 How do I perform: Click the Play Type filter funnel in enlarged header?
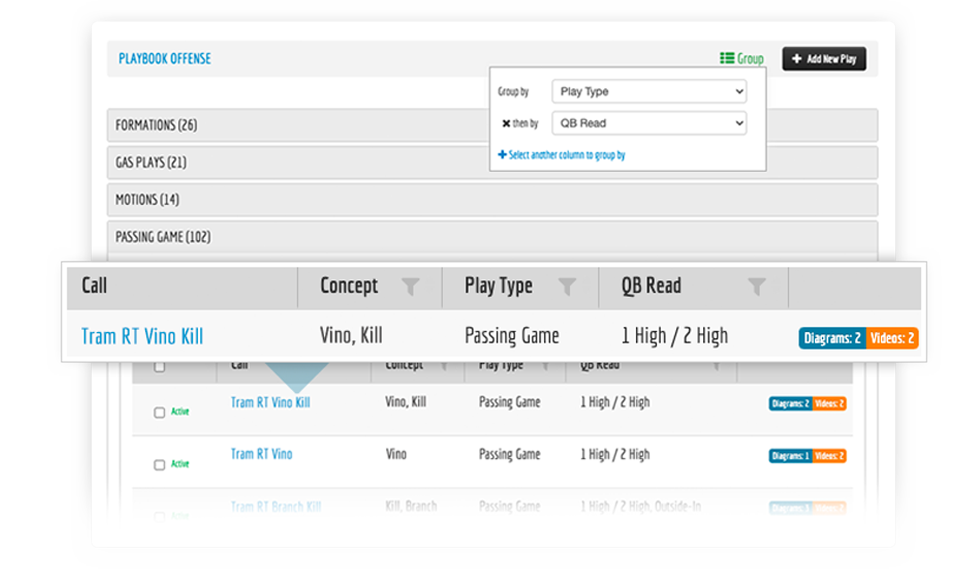coord(567,286)
